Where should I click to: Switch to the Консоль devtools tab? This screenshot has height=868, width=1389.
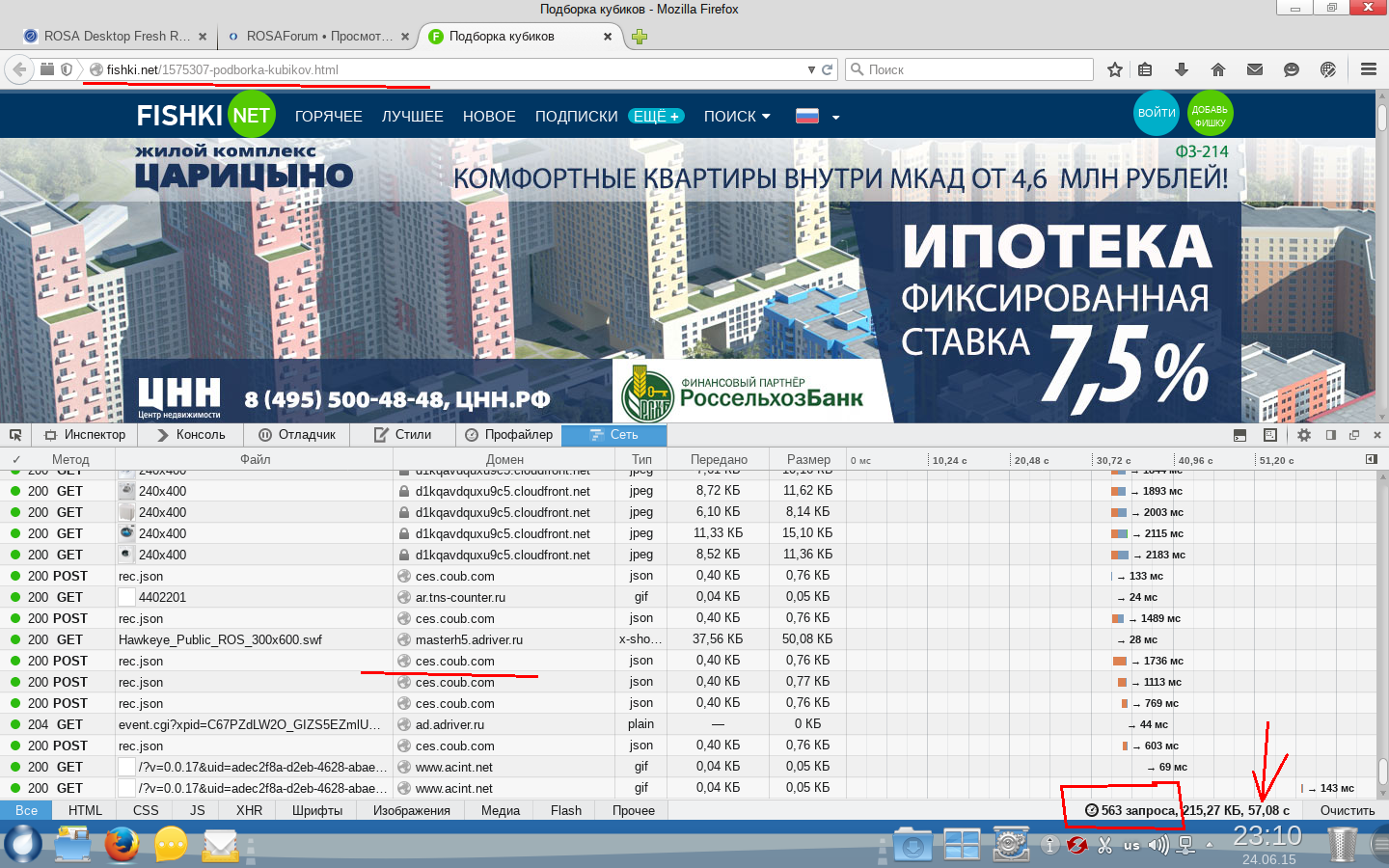click(x=191, y=435)
